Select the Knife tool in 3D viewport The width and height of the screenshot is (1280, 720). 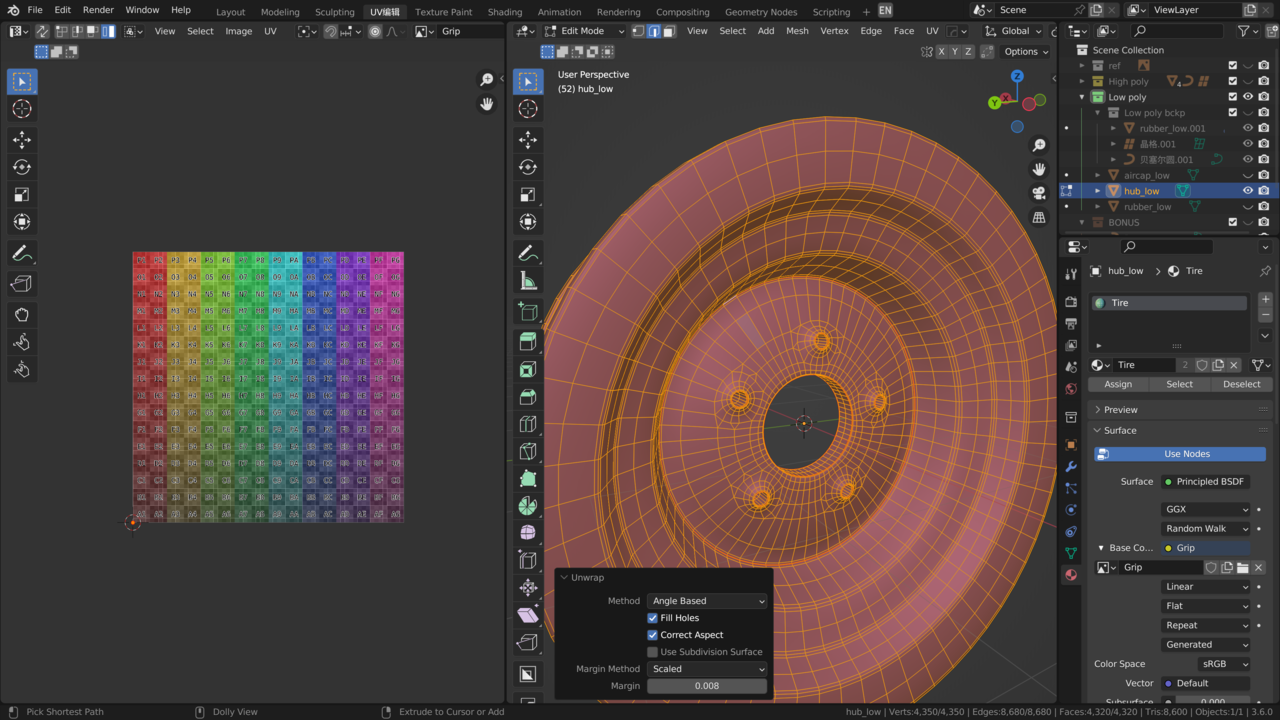pos(528,451)
